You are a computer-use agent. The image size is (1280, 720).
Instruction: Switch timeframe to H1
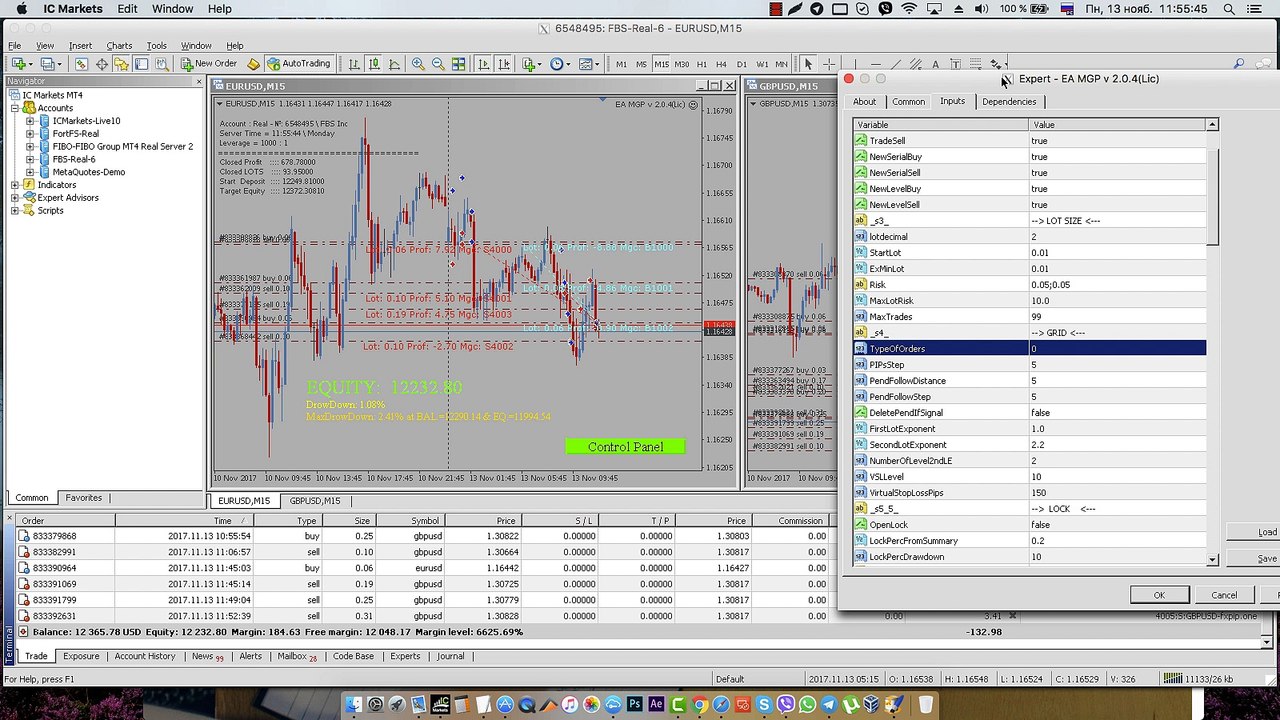click(701, 64)
